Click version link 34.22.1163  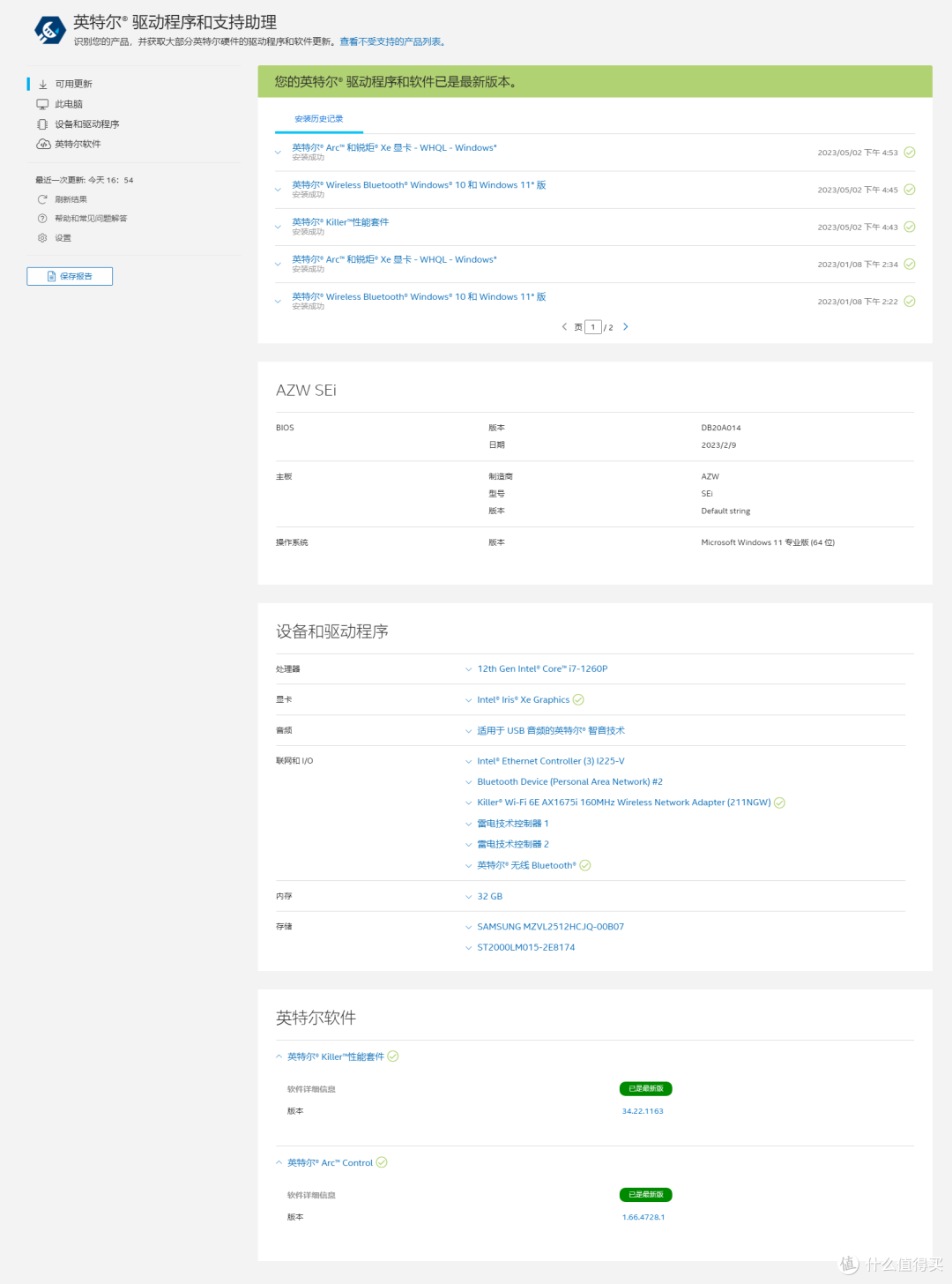coord(643,1111)
